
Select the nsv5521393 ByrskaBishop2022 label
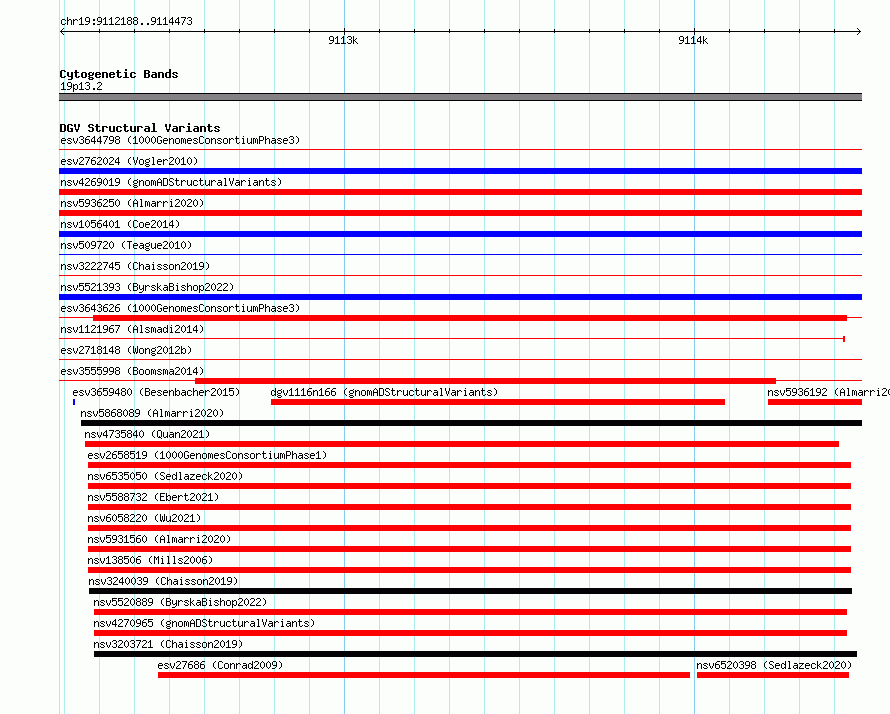point(147,287)
